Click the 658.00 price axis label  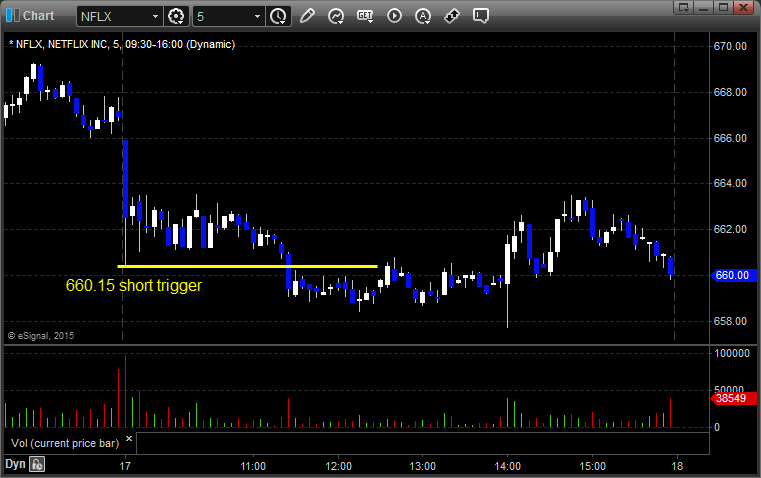[730, 321]
